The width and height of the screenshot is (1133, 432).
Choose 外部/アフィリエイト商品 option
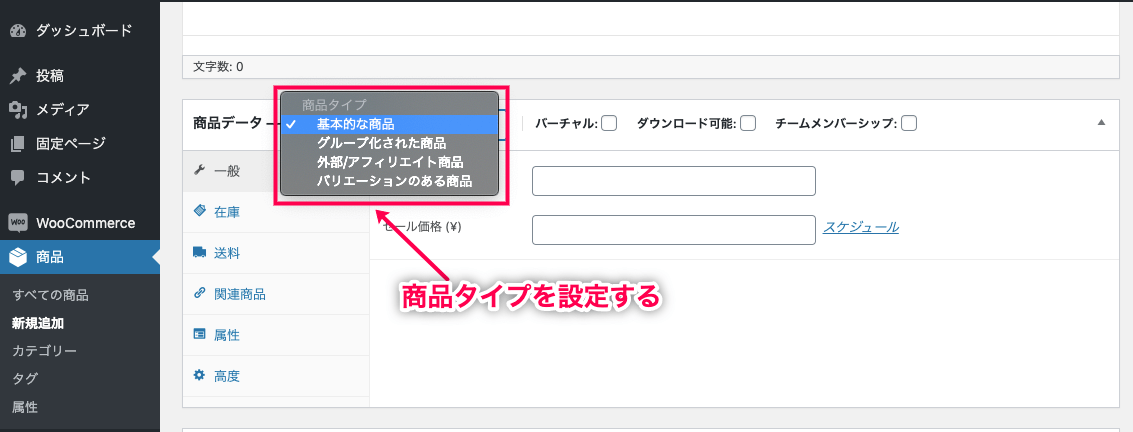click(389, 162)
